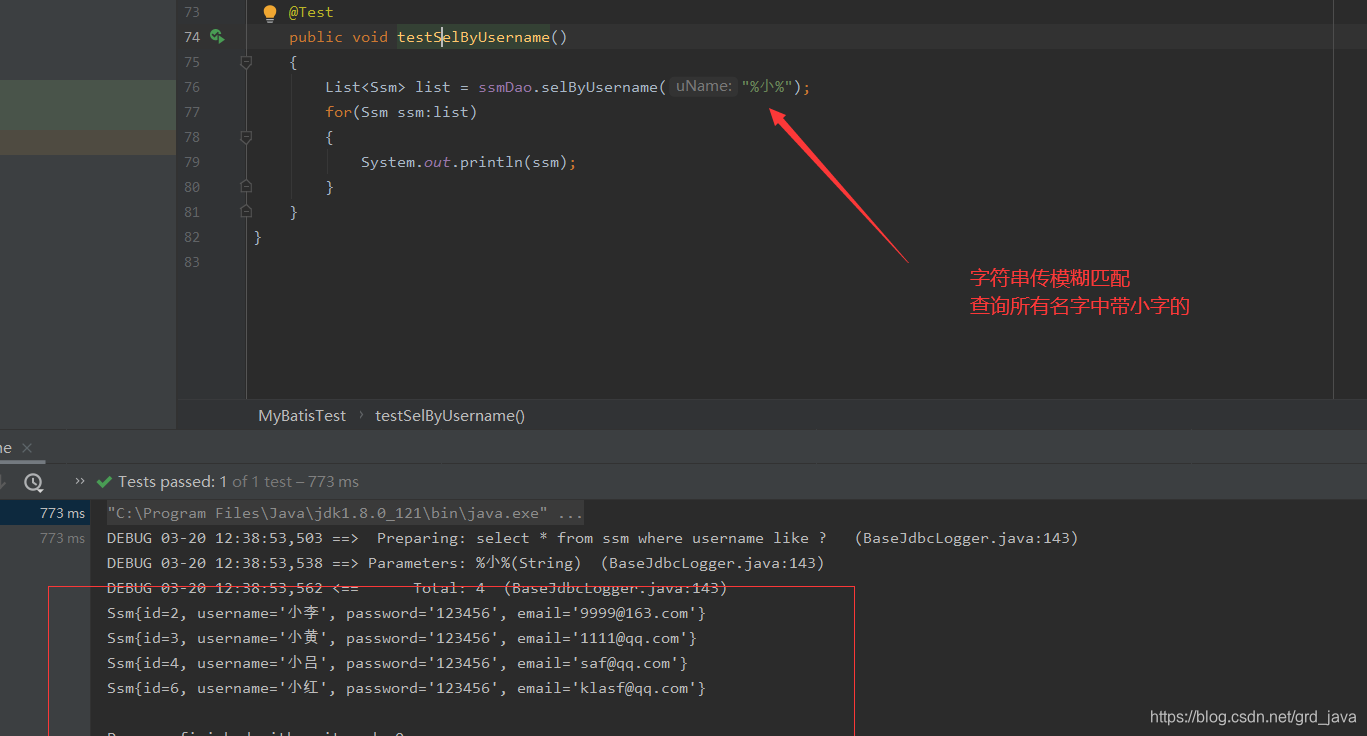
Task: Collapse the method body fold marker at line 75
Action: click(246, 62)
